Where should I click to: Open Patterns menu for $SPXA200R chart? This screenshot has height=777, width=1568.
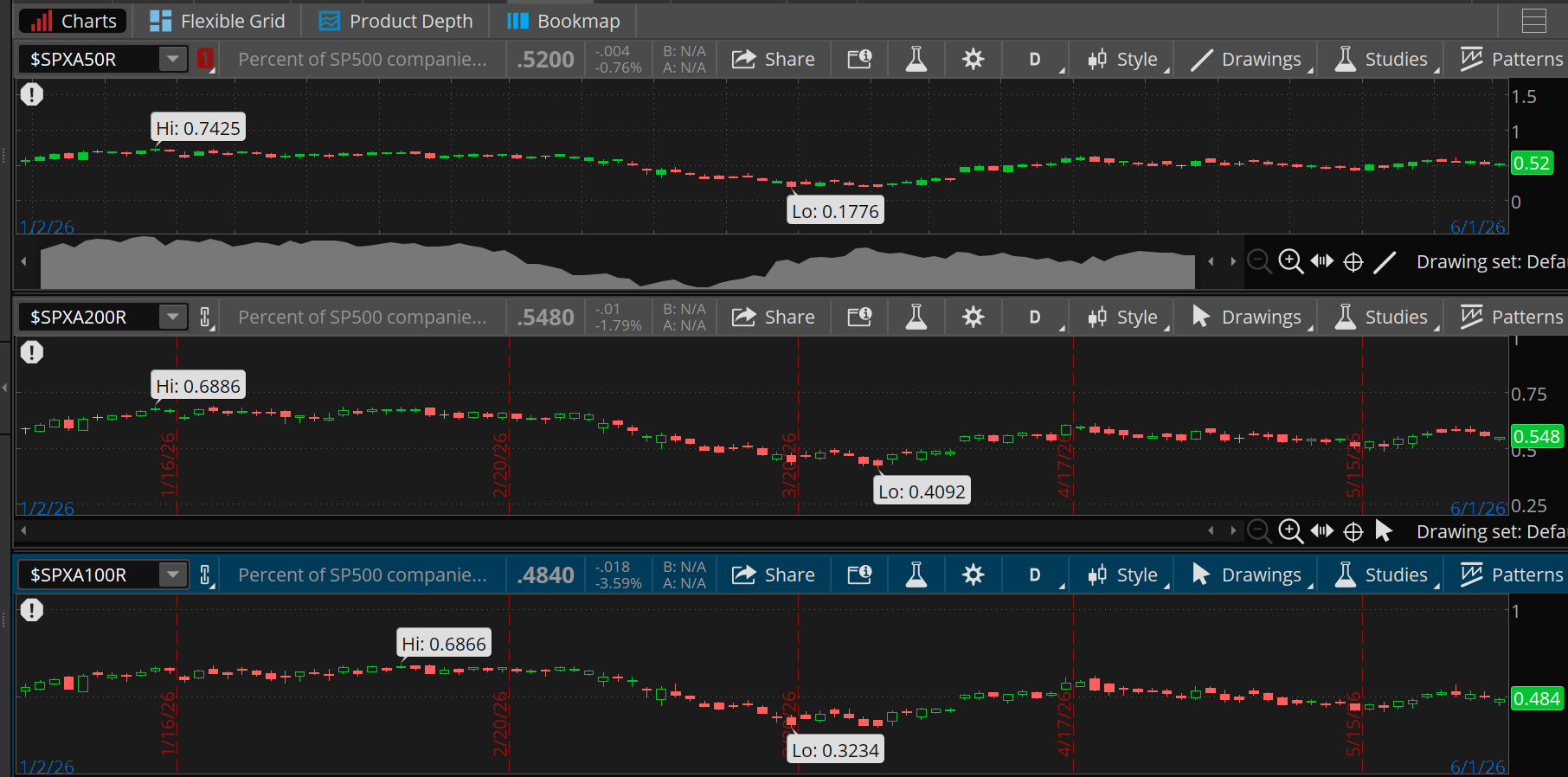pyautogui.click(x=1511, y=317)
